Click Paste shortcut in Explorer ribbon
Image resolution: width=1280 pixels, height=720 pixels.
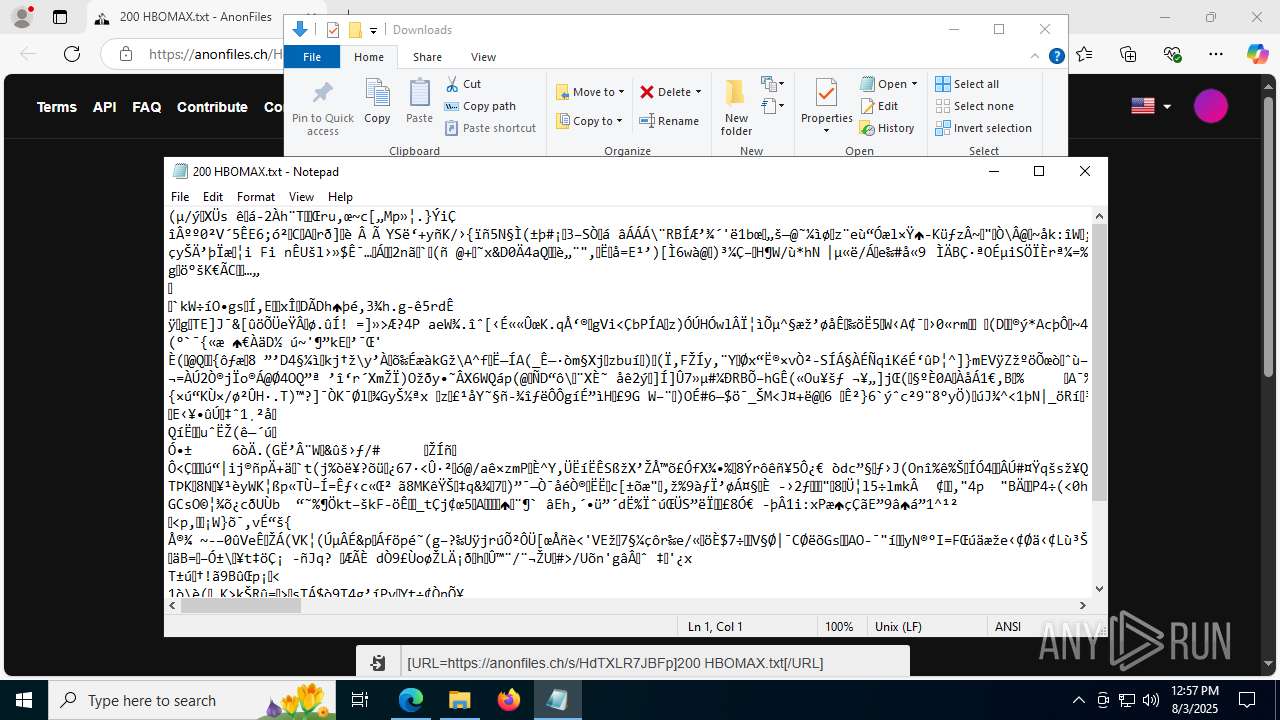click(x=490, y=128)
